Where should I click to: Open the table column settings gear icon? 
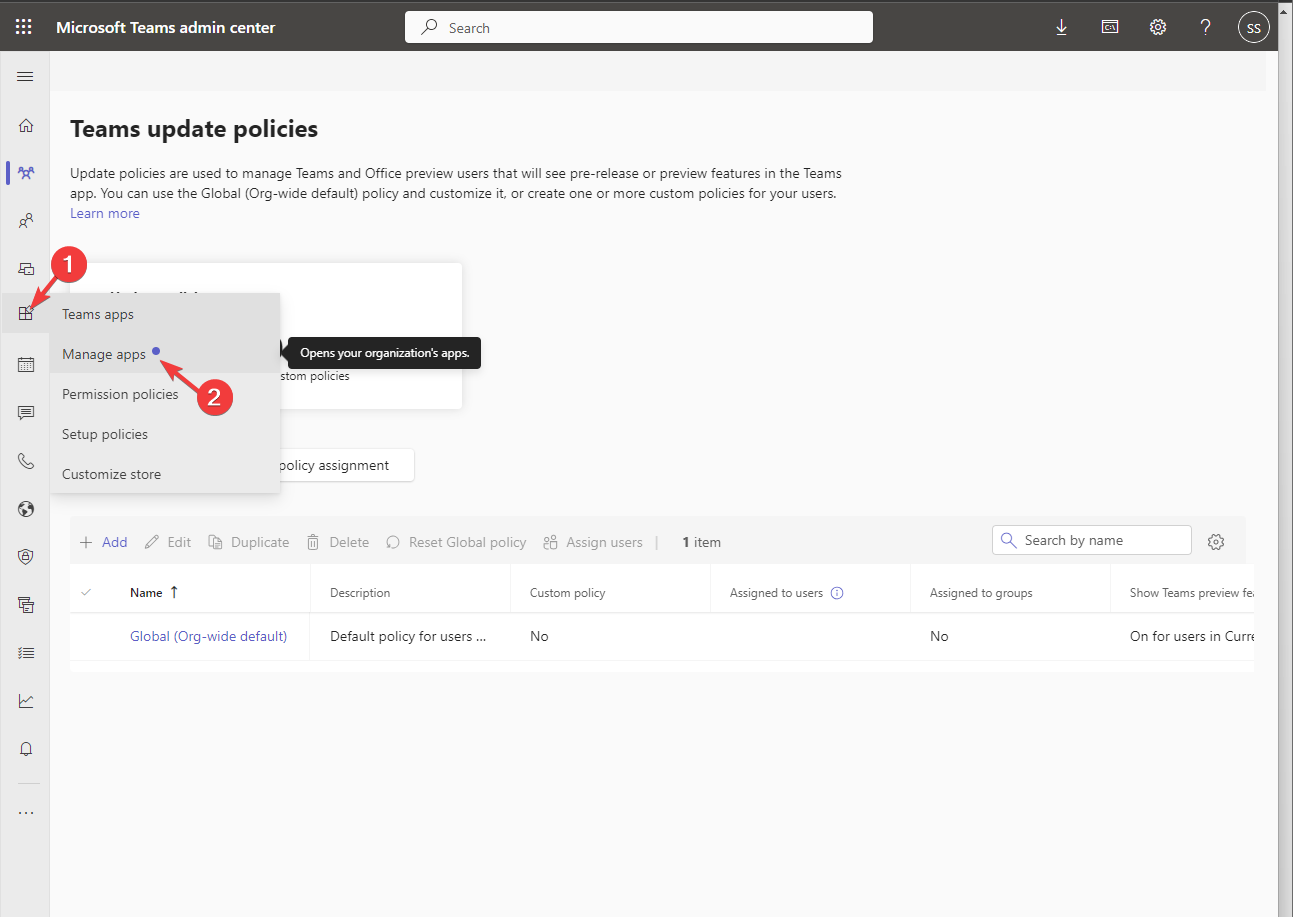point(1216,541)
